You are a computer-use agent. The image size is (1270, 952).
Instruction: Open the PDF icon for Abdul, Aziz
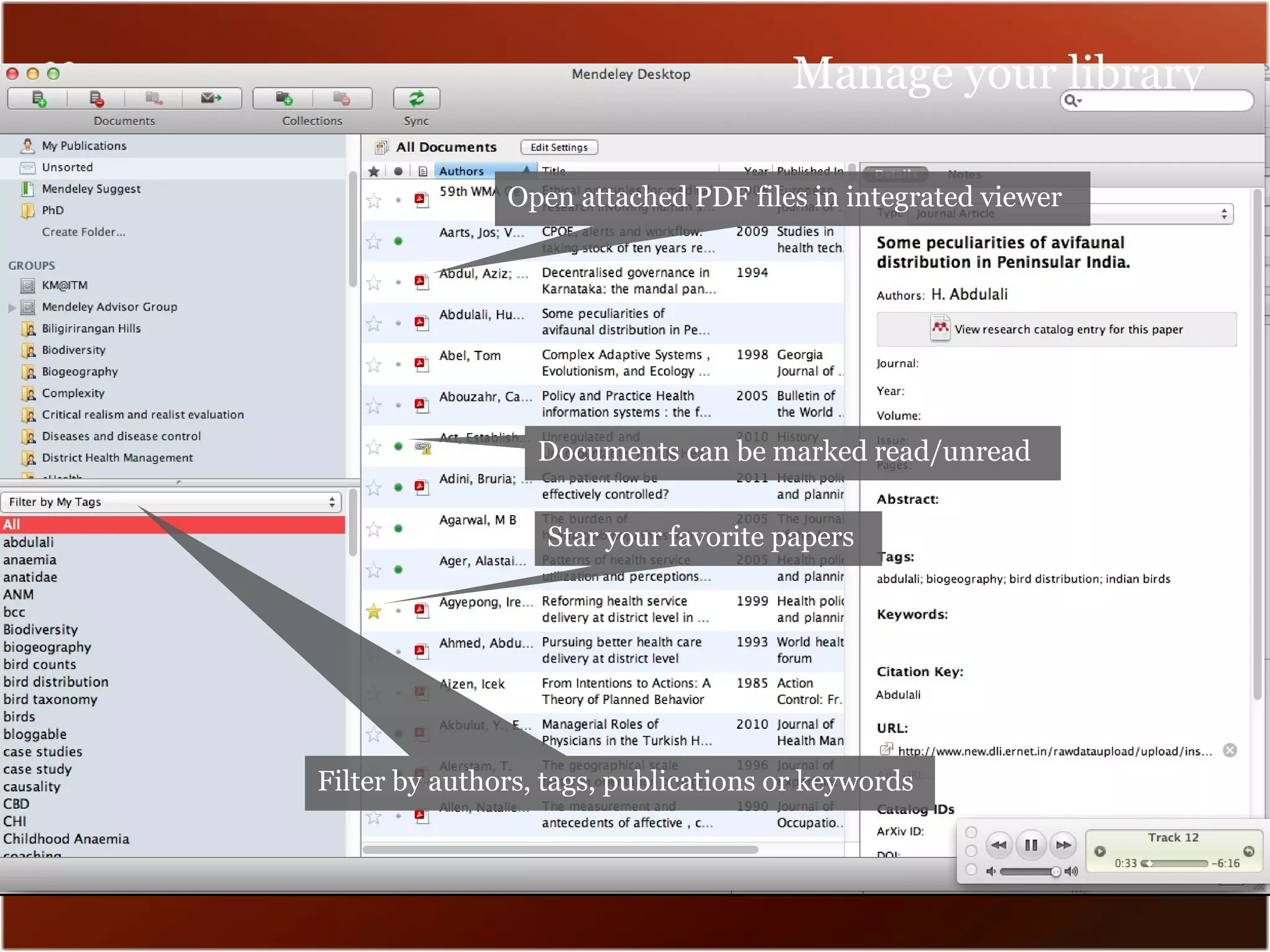pos(422,282)
